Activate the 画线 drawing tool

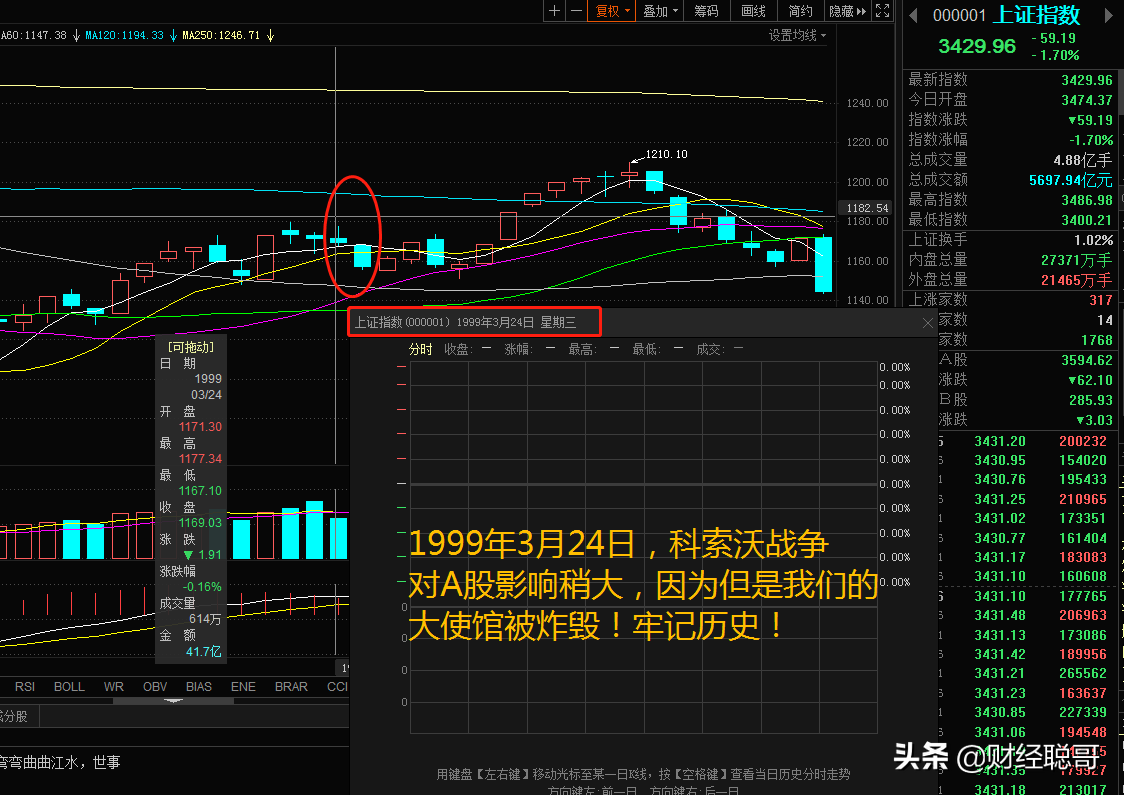(753, 11)
